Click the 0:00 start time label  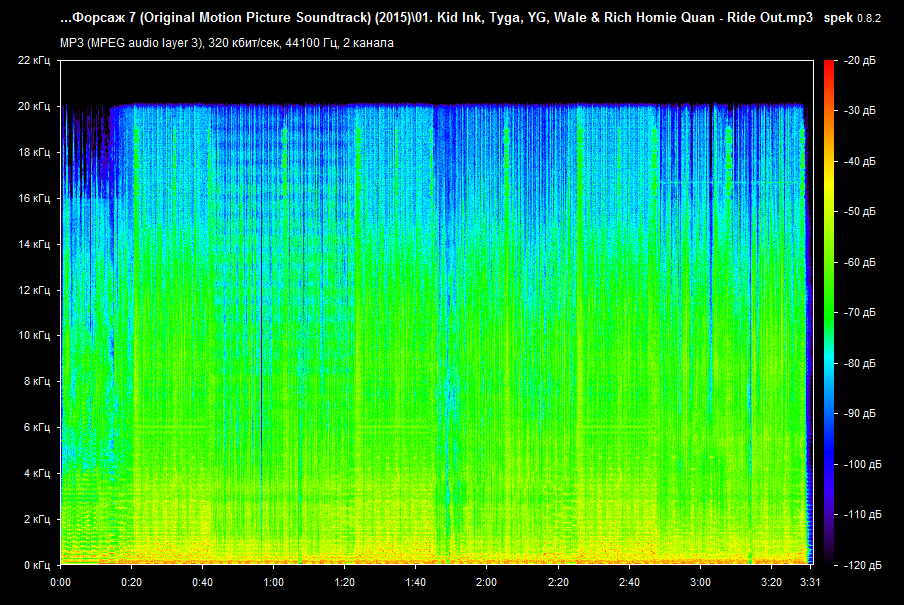click(x=60, y=581)
